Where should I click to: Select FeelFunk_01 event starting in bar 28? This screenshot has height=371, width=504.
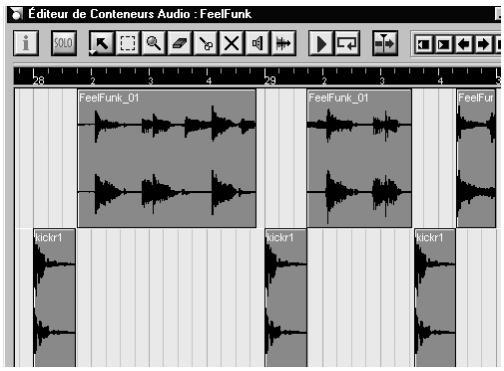pos(167,158)
